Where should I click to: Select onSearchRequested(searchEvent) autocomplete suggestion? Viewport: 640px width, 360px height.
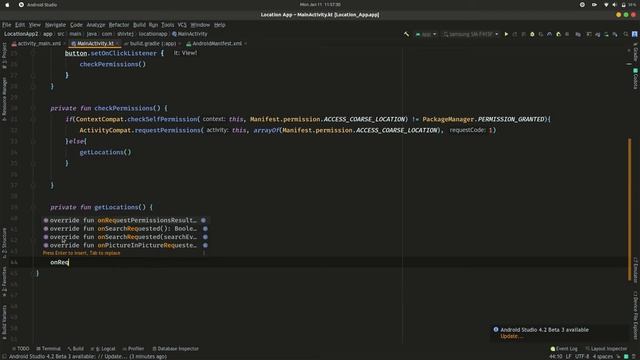pyautogui.click(x=125, y=237)
